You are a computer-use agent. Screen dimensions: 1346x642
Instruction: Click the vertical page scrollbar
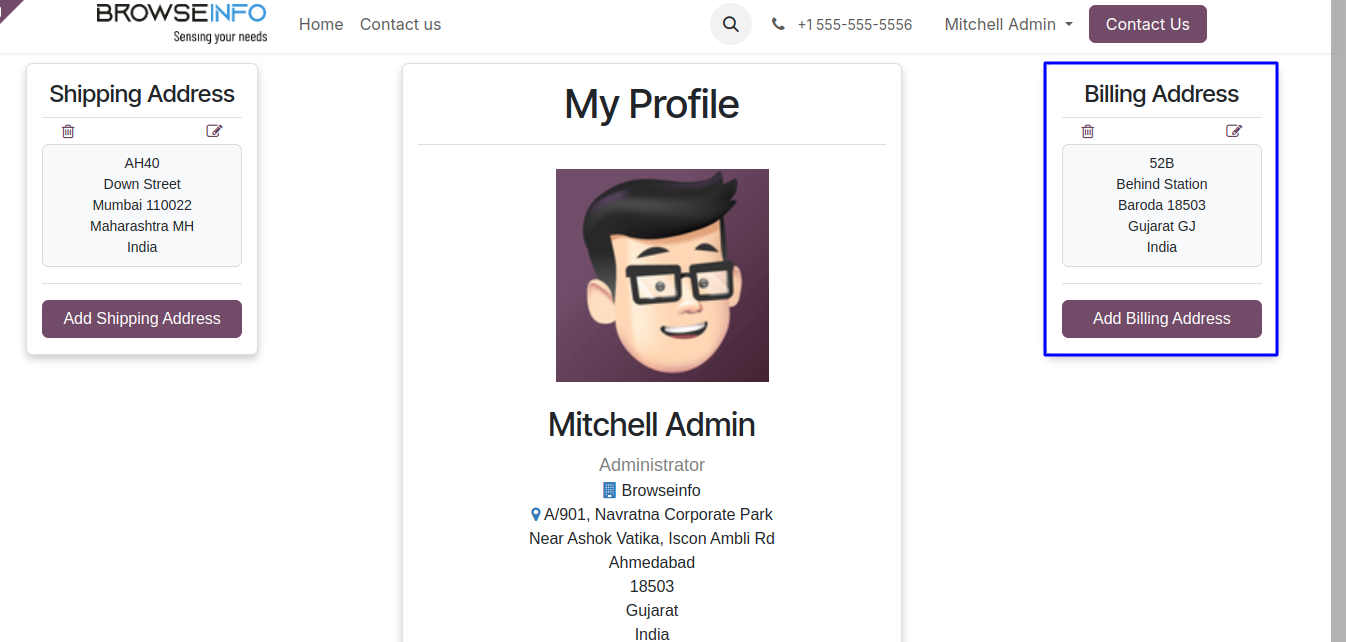(1338, 300)
